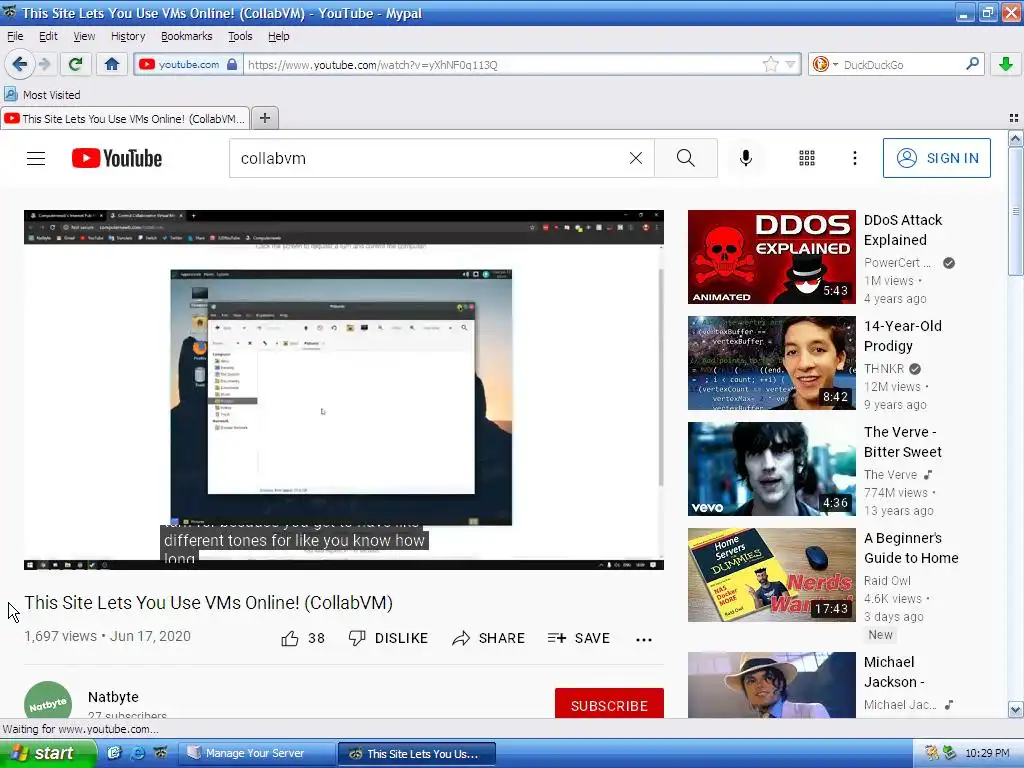
Task: Click the taskbar clock showing 10:29 PM
Action: (x=987, y=753)
